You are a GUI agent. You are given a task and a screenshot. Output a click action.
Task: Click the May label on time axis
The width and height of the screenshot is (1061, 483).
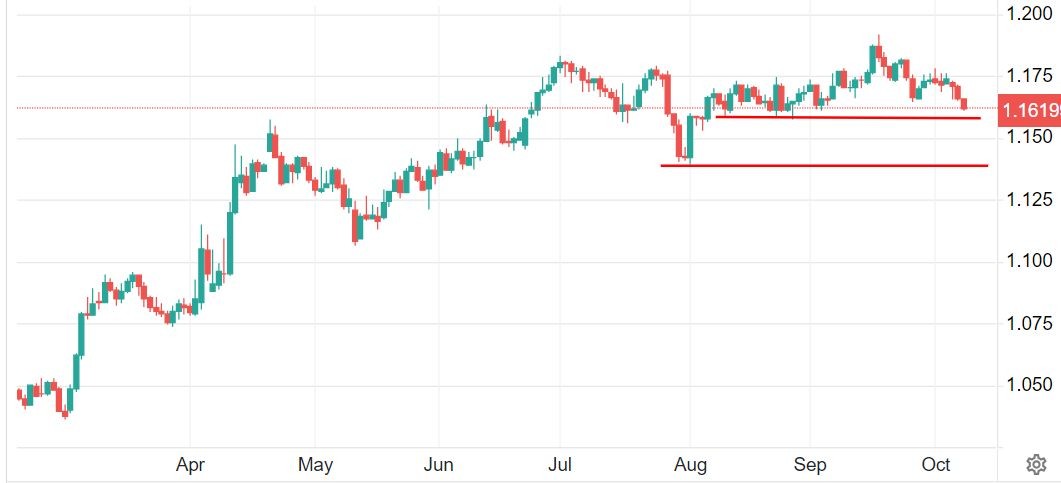pyautogui.click(x=315, y=465)
